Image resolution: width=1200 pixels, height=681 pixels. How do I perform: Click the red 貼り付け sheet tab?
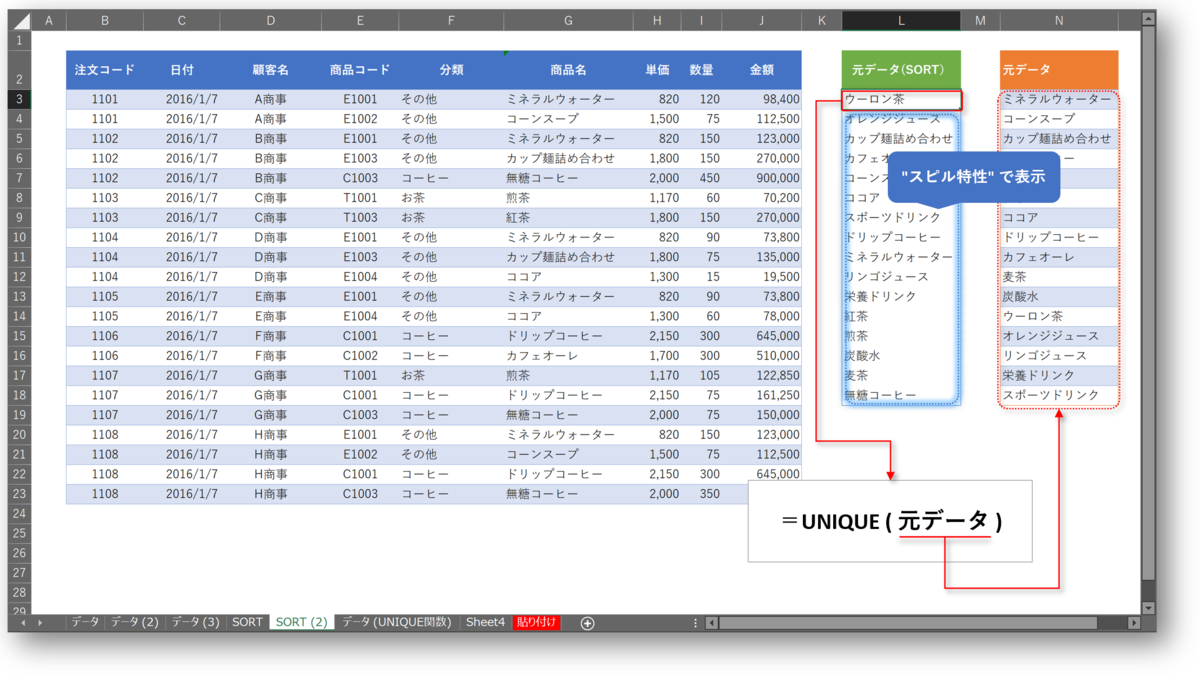click(535, 622)
